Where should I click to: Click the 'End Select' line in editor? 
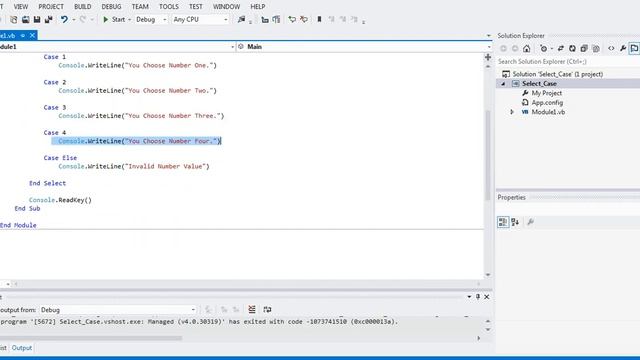pos(47,183)
